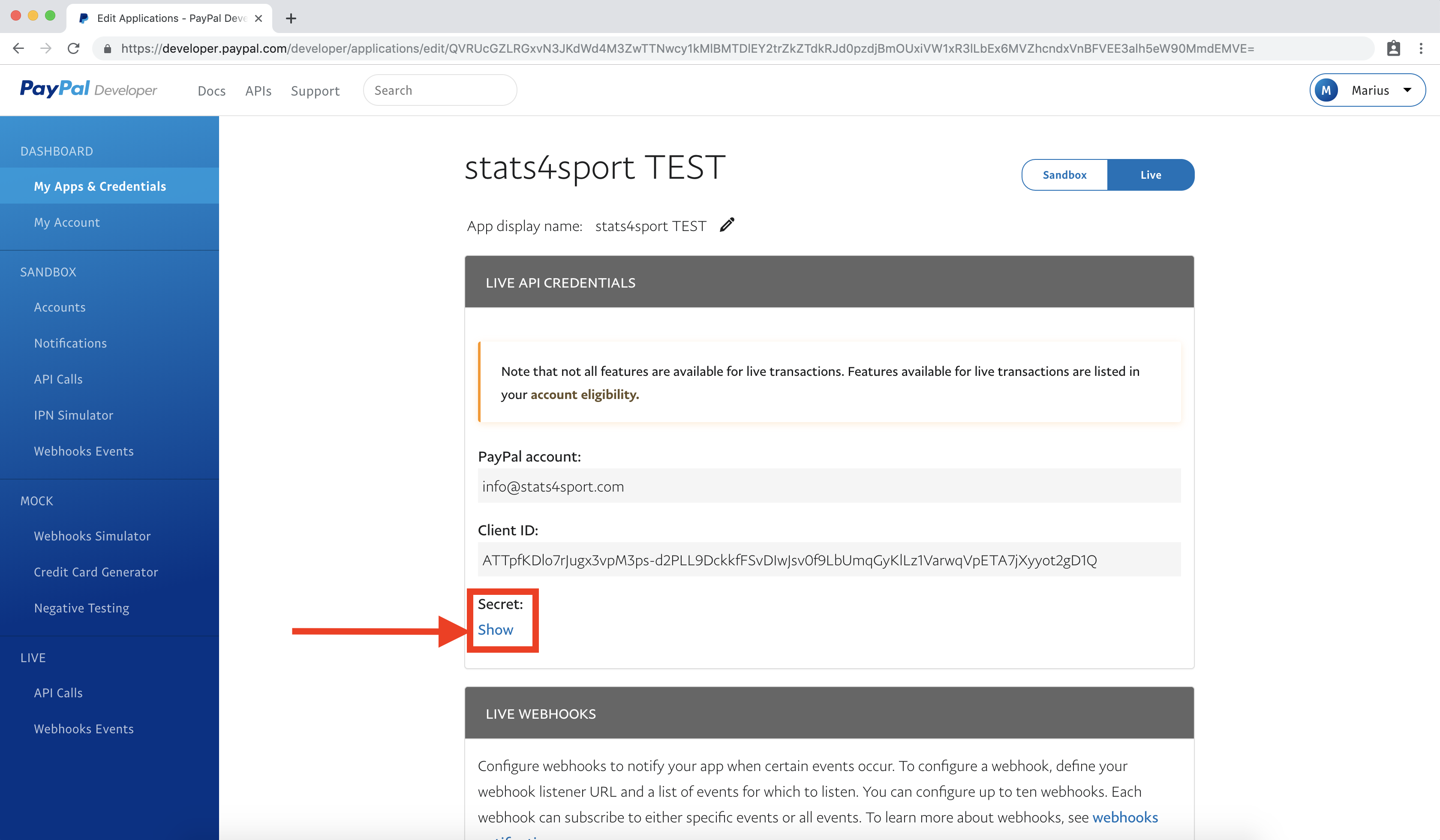Open a new browser tab
Screen dimensions: 1440x840
pyautogui.click(x=291, y=18)
